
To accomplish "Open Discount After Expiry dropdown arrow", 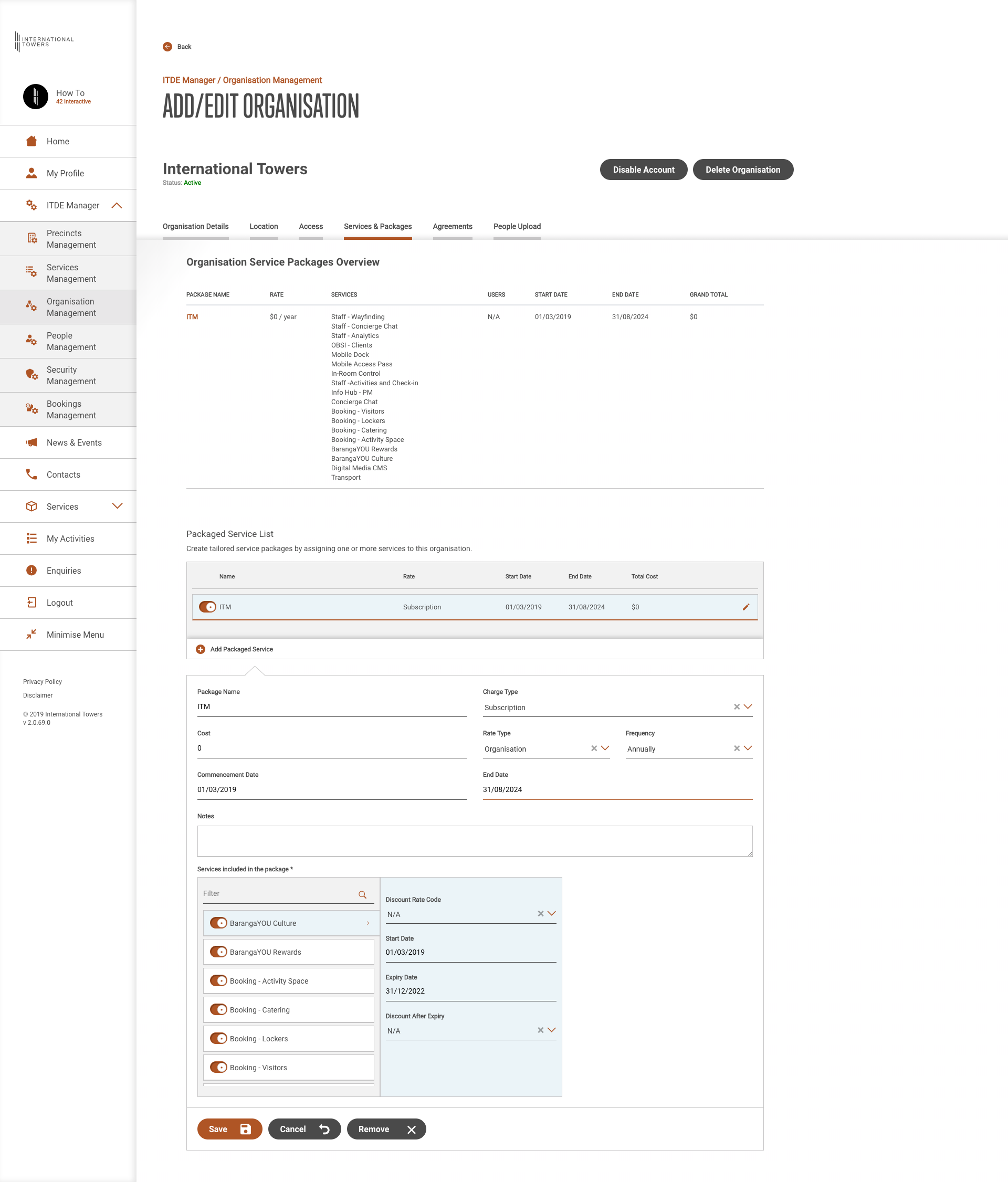I will coord(552,1030).
